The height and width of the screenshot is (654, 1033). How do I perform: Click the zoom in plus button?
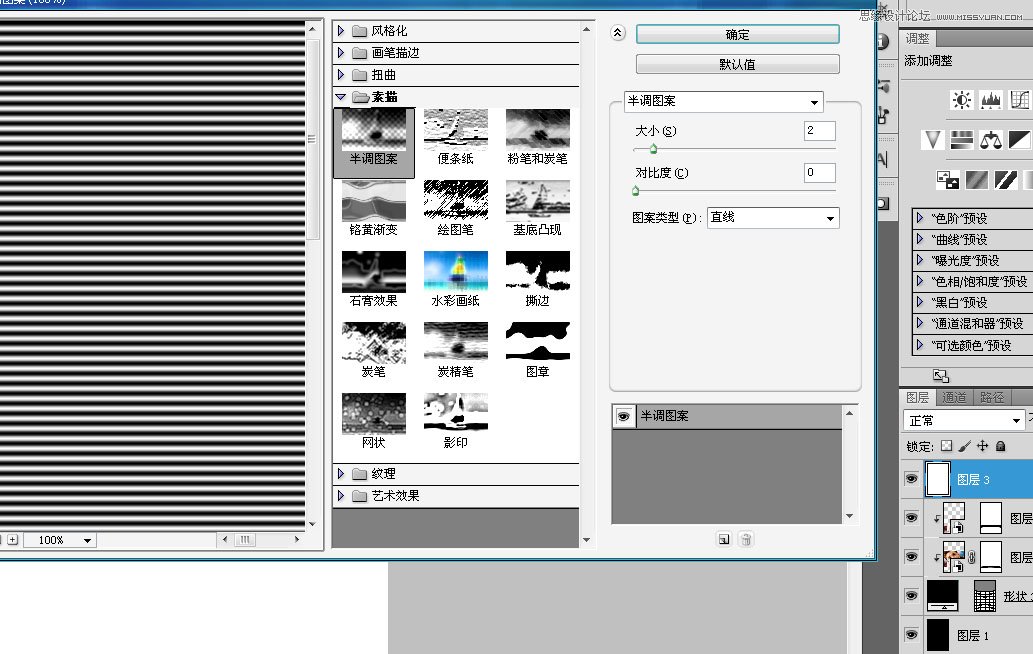click(x=13, y=539)
